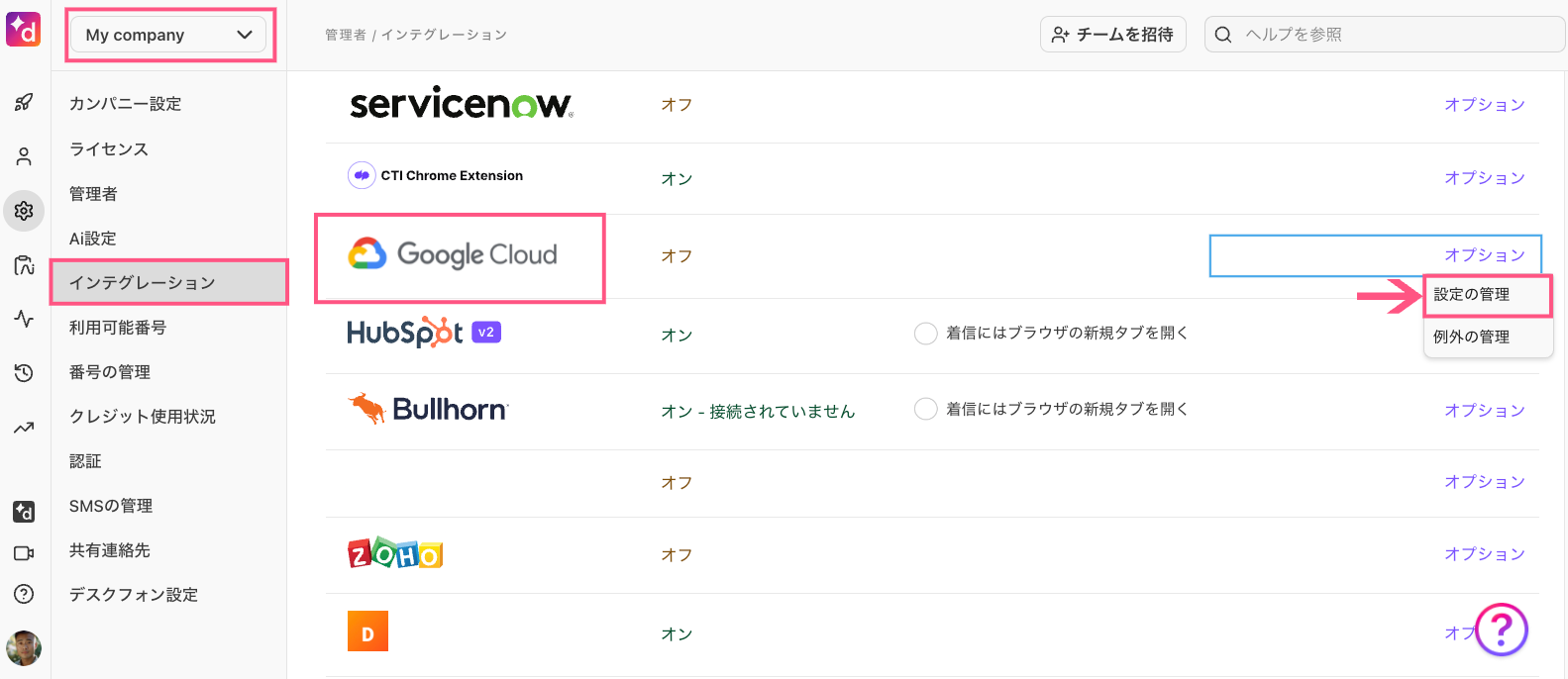This screenshot has height=679, width=1568.
Task: Click the search magnifier icon
Action: [1223, 35]
